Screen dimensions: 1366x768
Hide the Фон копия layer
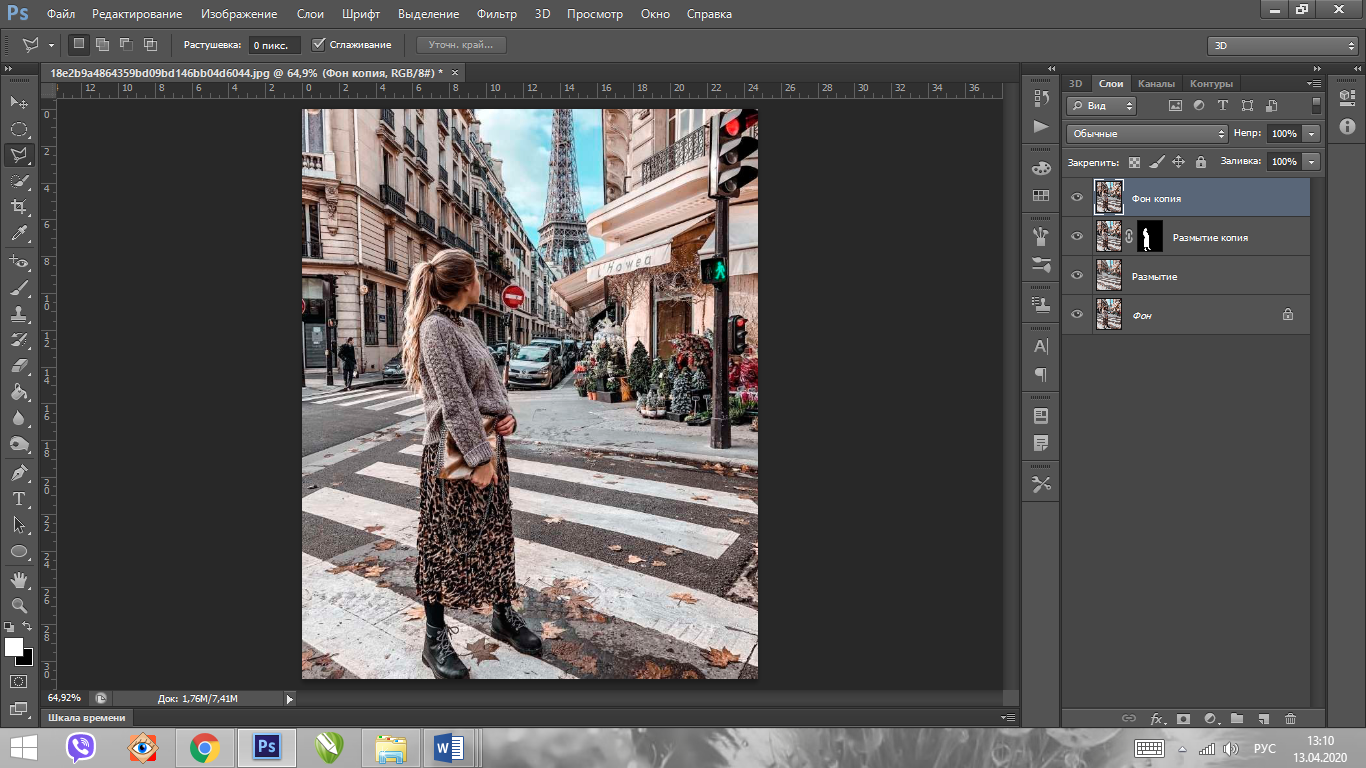(1077, 198)
